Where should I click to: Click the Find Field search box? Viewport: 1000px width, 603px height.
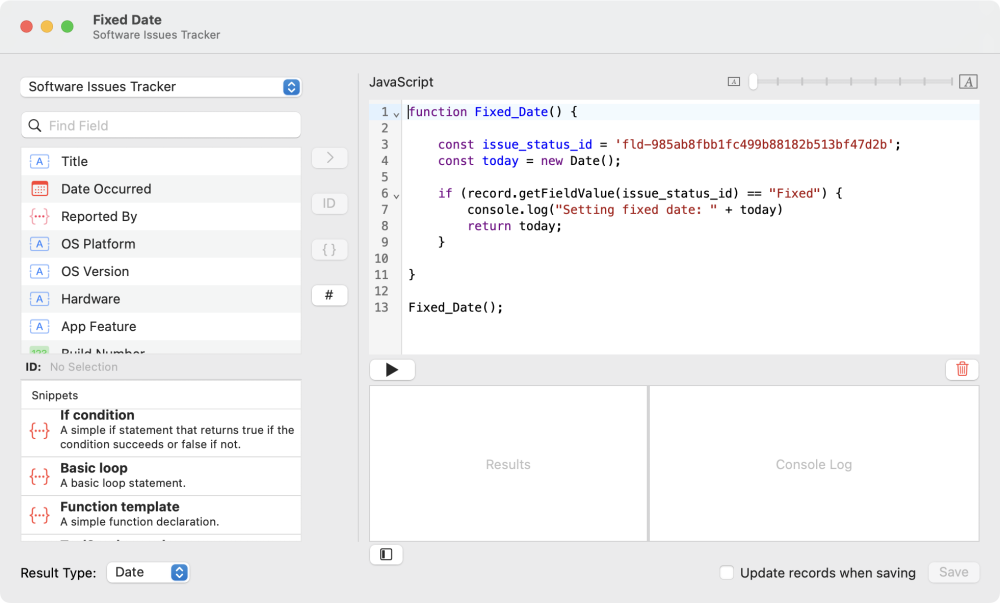point(160,124)
